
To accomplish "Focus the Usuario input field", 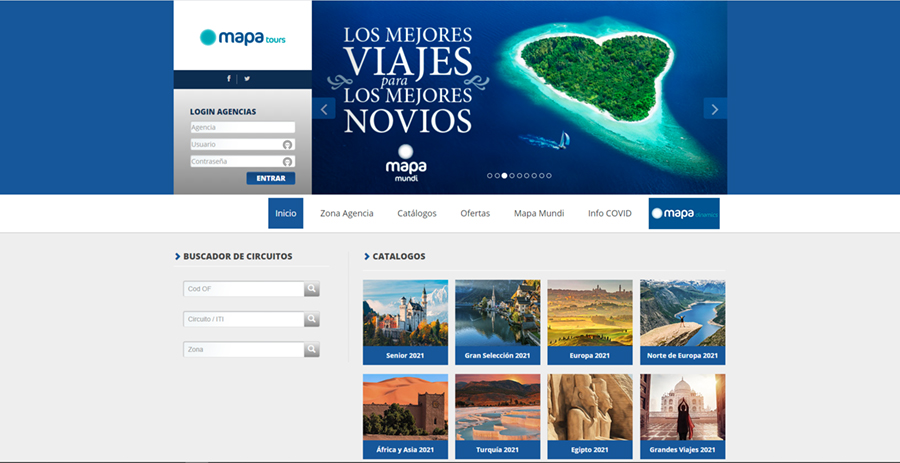I will (x=243, y=145).
